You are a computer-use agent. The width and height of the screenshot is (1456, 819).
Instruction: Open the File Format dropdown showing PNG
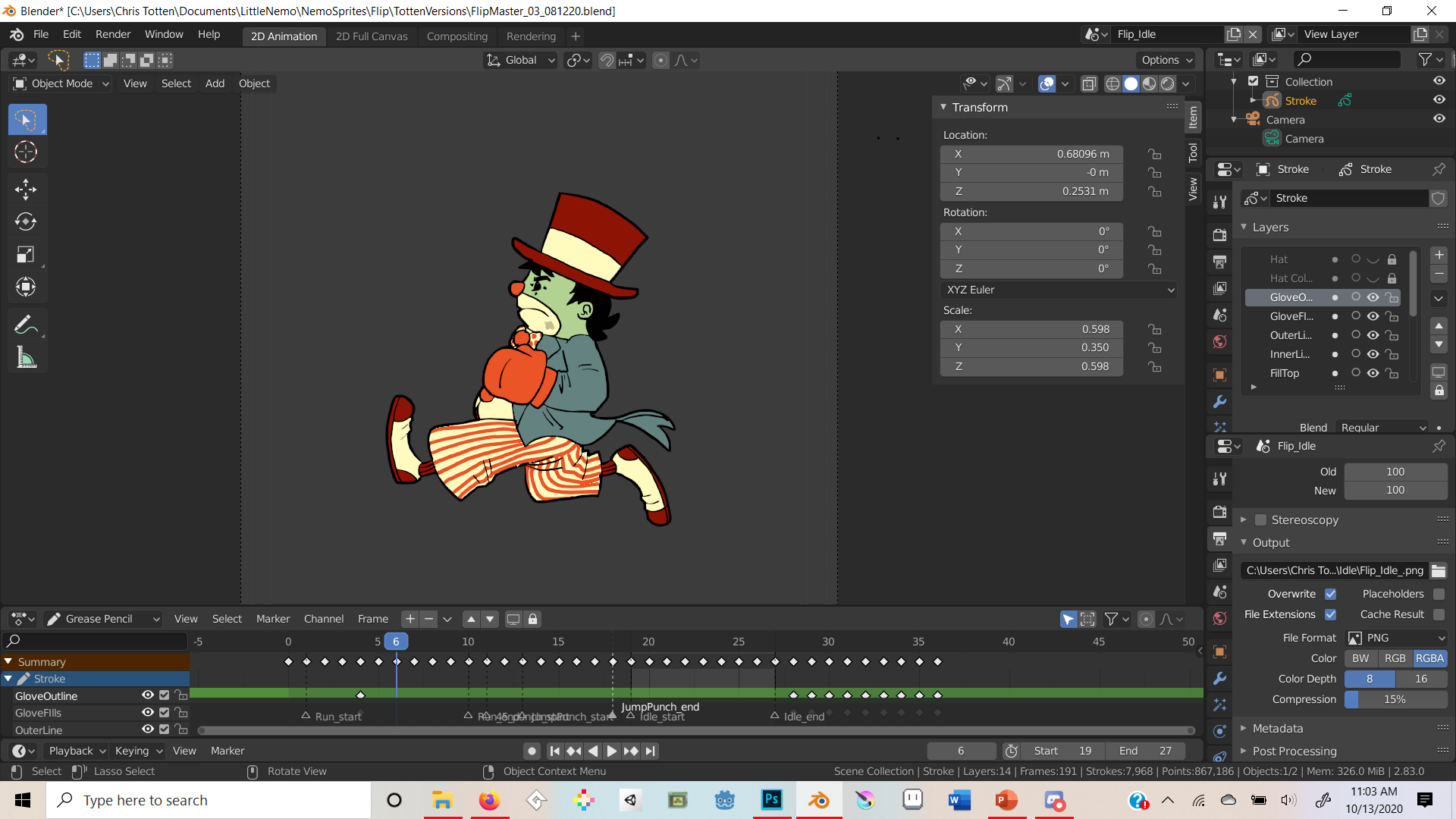click(x=1395, y=638)
